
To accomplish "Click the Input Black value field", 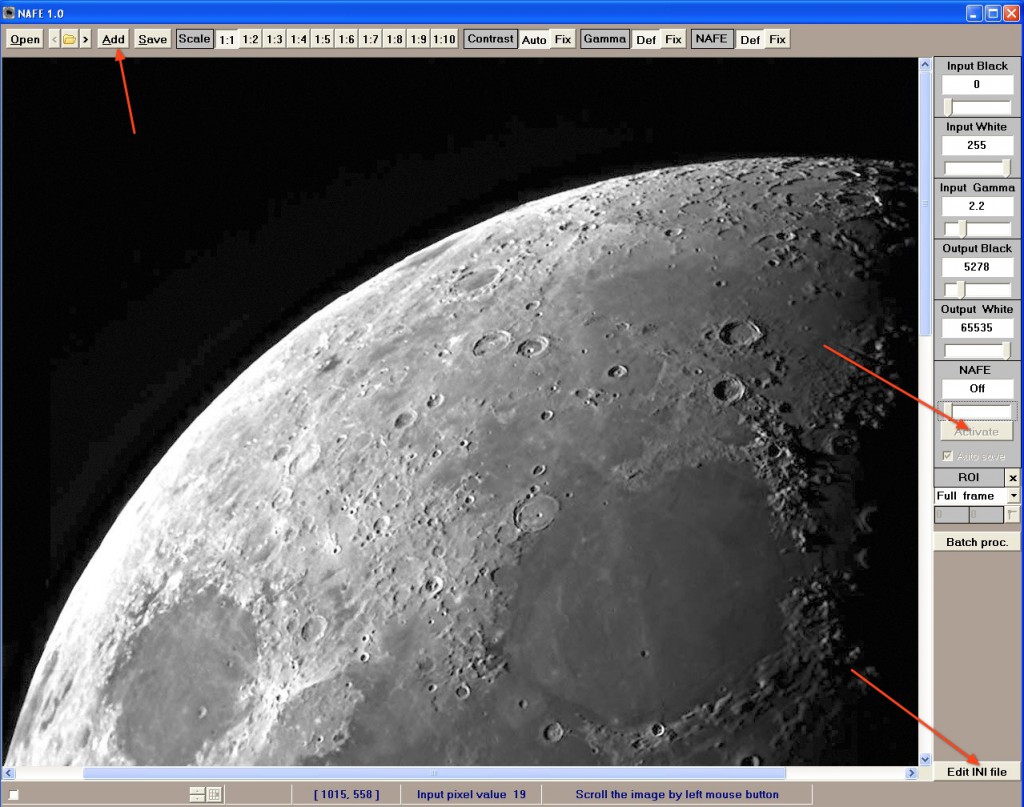I will click(x=977, y=84).
